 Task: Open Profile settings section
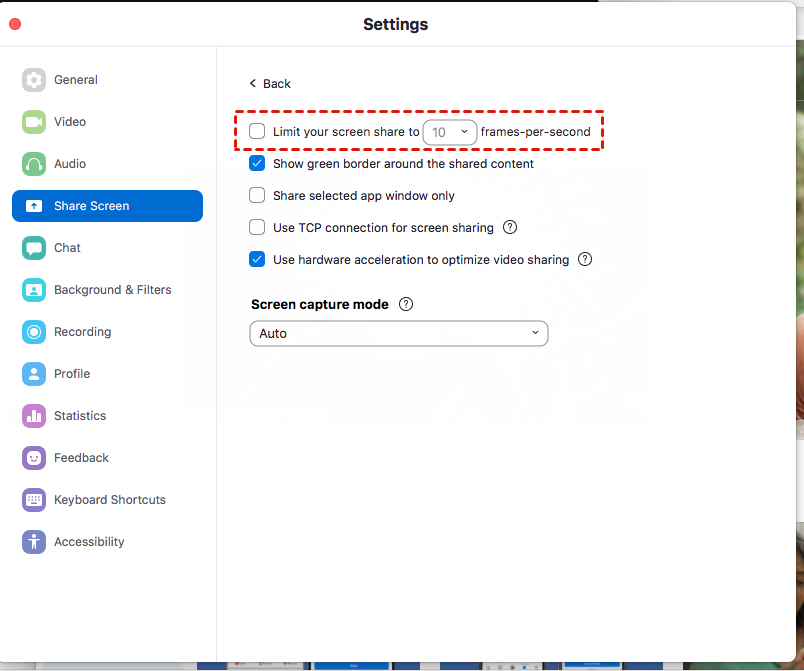107,374
